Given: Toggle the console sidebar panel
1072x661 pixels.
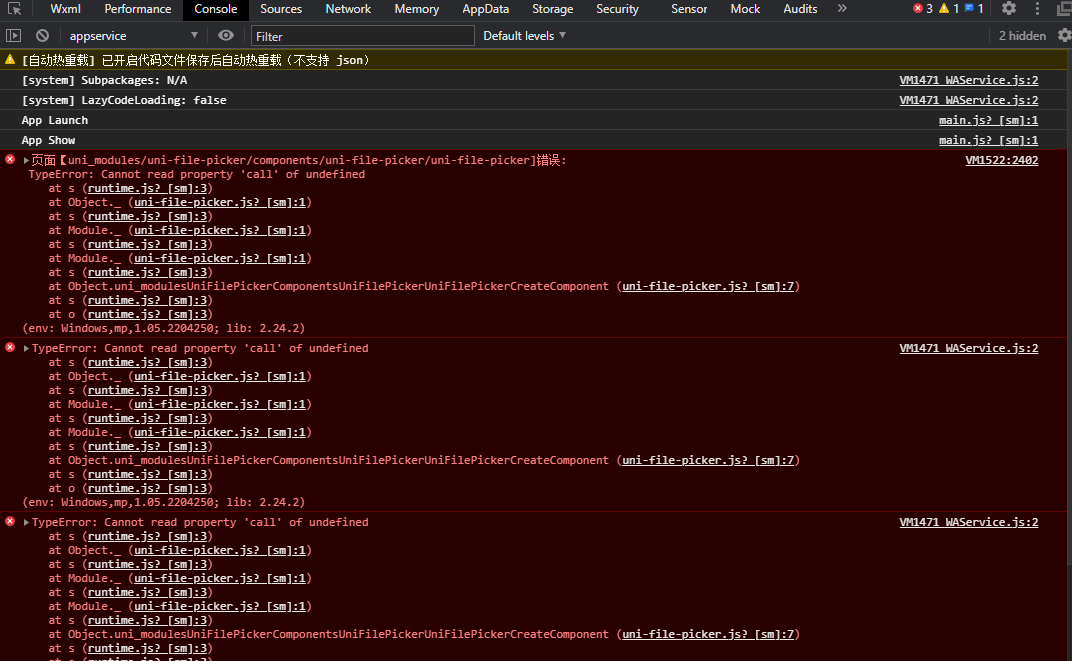Looking at the screenshot, I should (x=14, y=34).
